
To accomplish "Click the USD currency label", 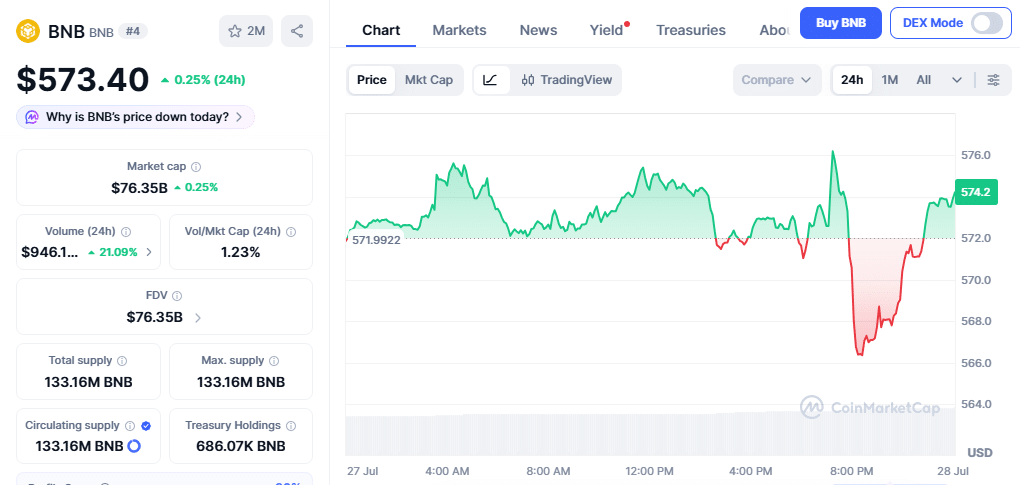I will click(x=980, y=452).
